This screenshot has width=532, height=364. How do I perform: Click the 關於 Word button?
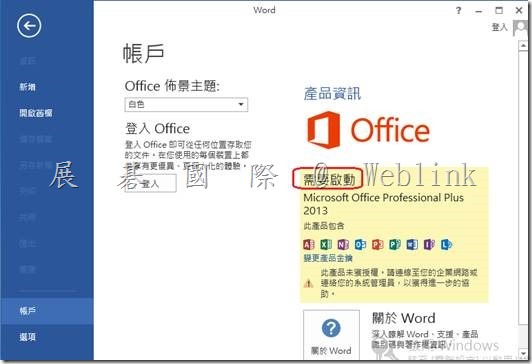click(x=331, y=334)
